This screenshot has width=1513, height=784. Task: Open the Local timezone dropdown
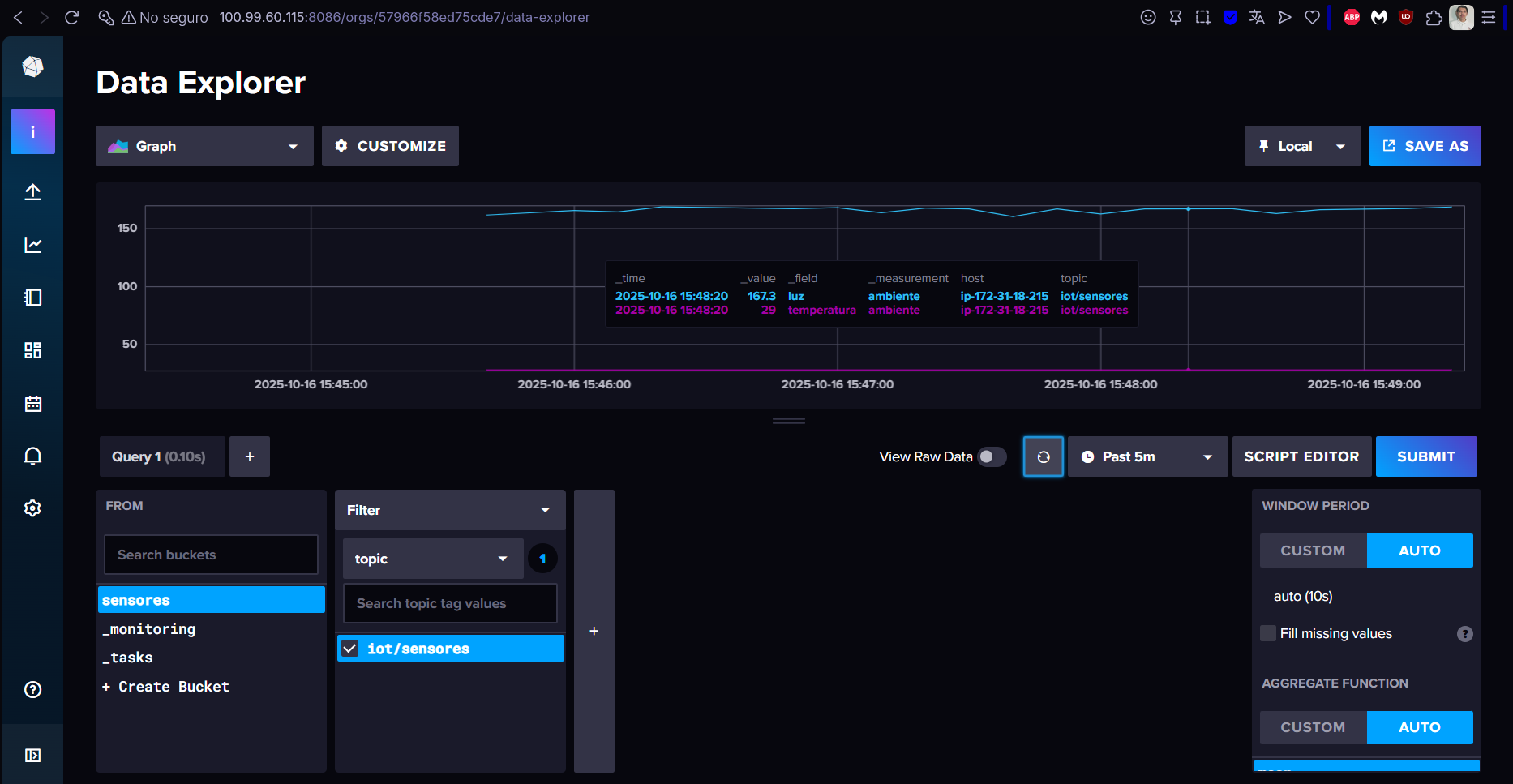pos(1302,146)
